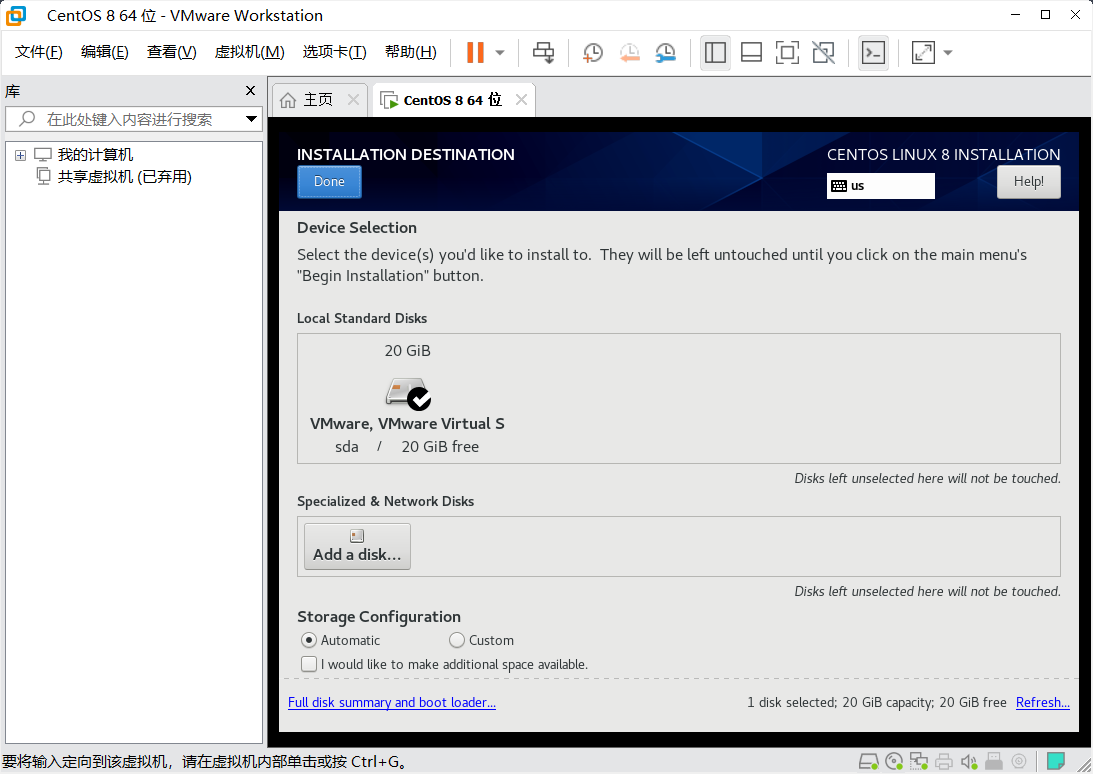The width and height of the screenshot is (1093, 774).
Task: Click the Add a disk... button
Action: (x=357, y=546)
